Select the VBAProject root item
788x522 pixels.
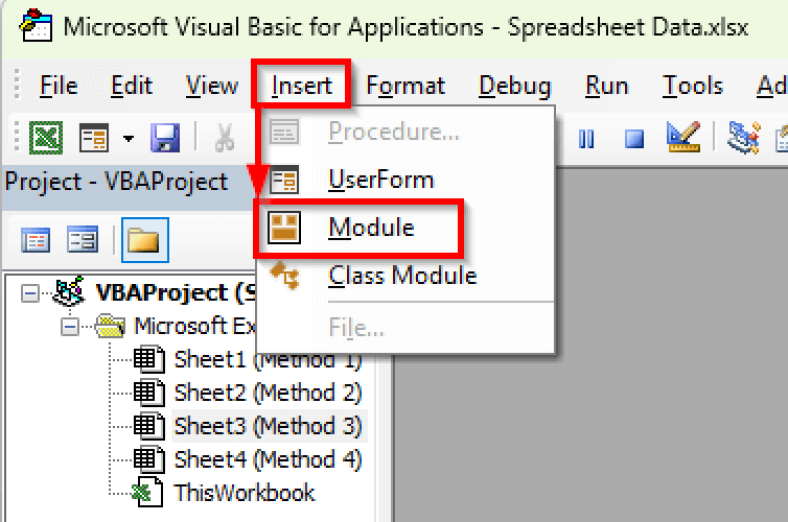pyautogui.click(x=175, y=292)
